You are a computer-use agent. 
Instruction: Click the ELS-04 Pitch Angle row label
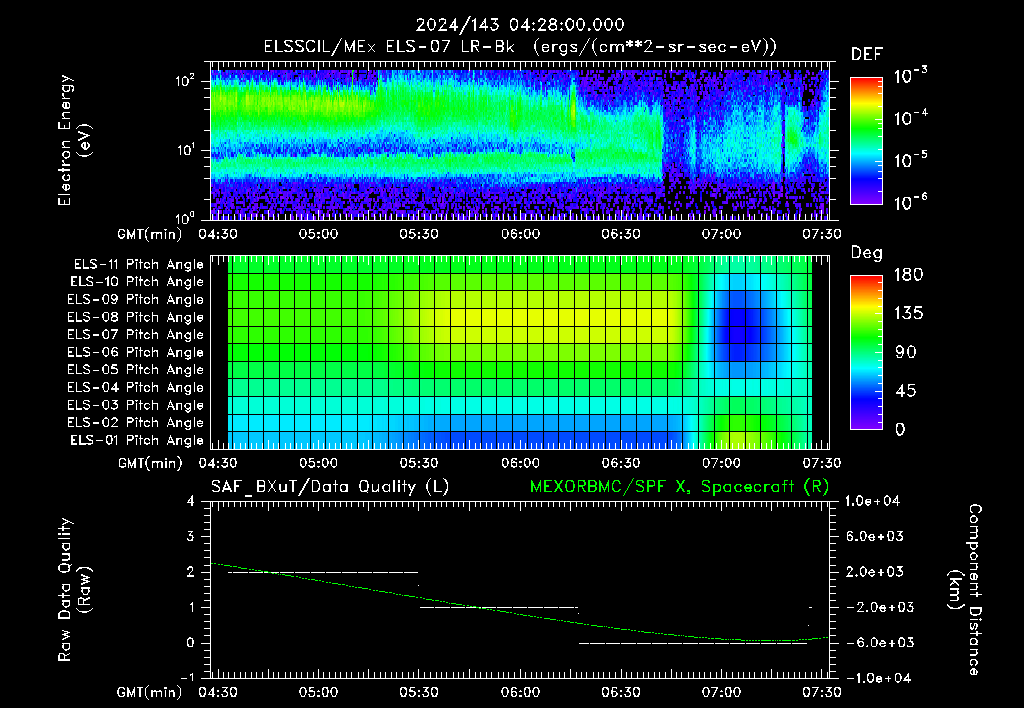[136, 387]
